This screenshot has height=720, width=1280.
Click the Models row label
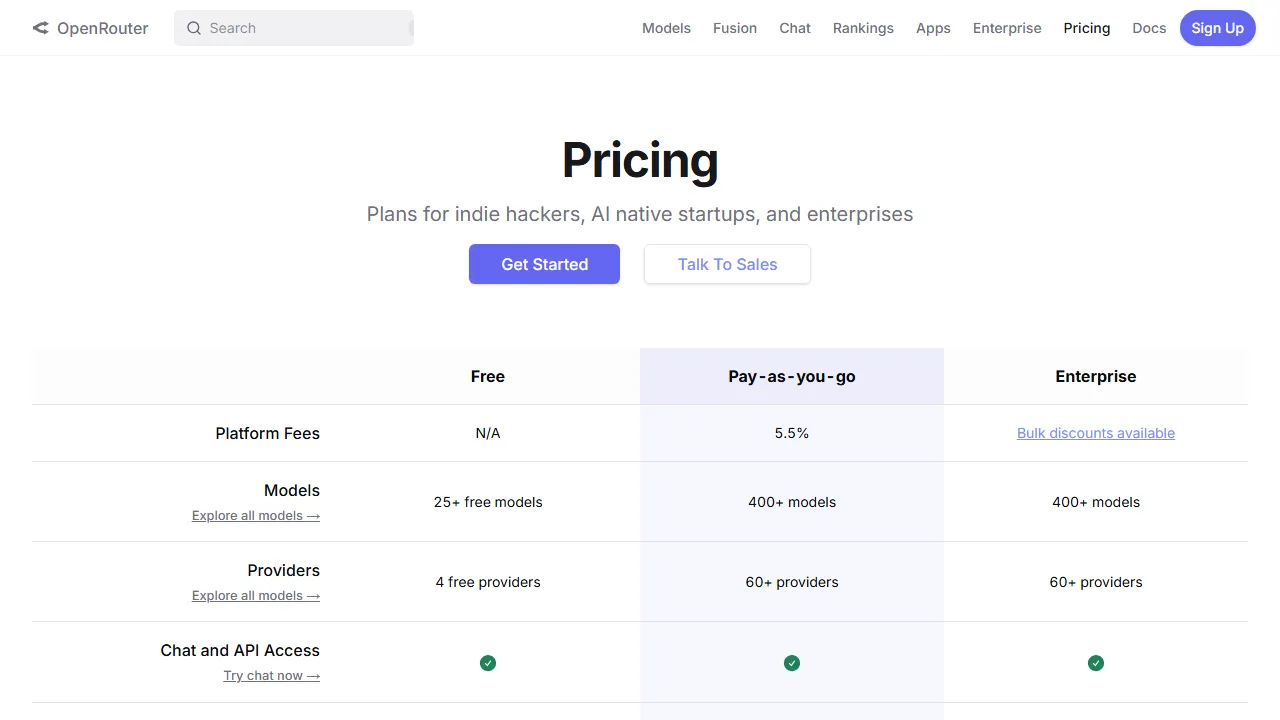pyautogui.click(x=292, y=490)
